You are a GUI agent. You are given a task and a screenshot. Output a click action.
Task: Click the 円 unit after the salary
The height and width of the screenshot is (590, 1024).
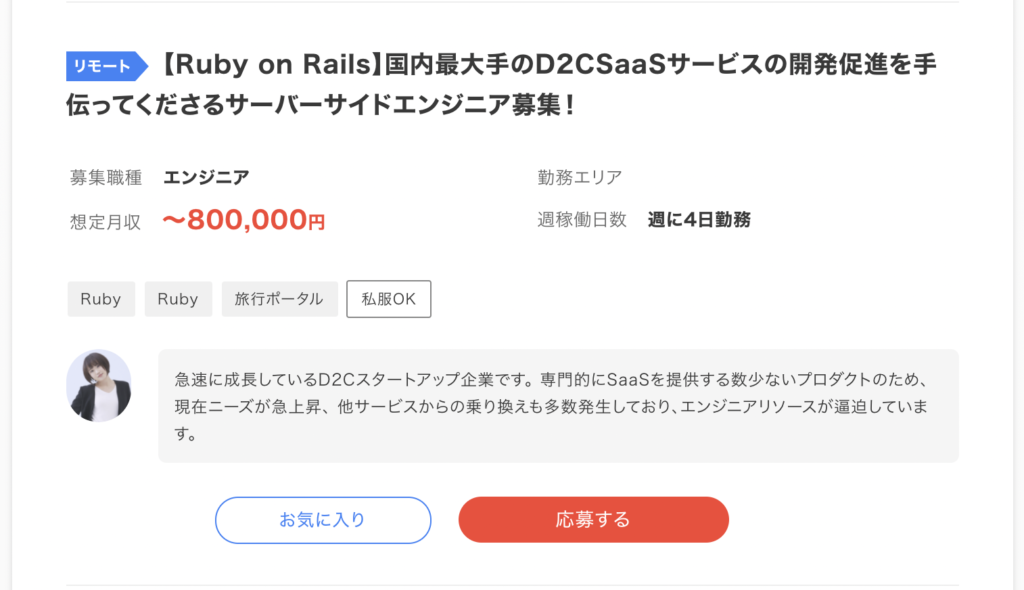click(x=317, y=223)
